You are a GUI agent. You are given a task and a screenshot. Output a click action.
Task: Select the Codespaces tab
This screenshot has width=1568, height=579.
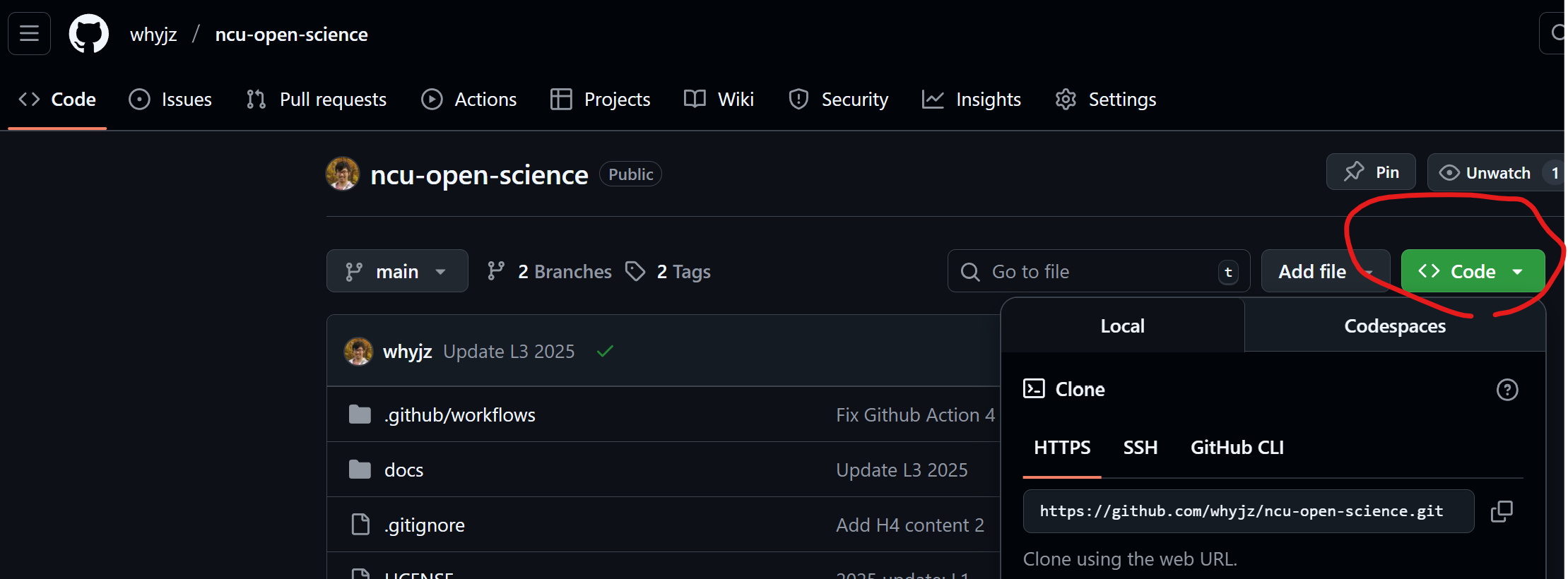click(x=1395, y=326)
